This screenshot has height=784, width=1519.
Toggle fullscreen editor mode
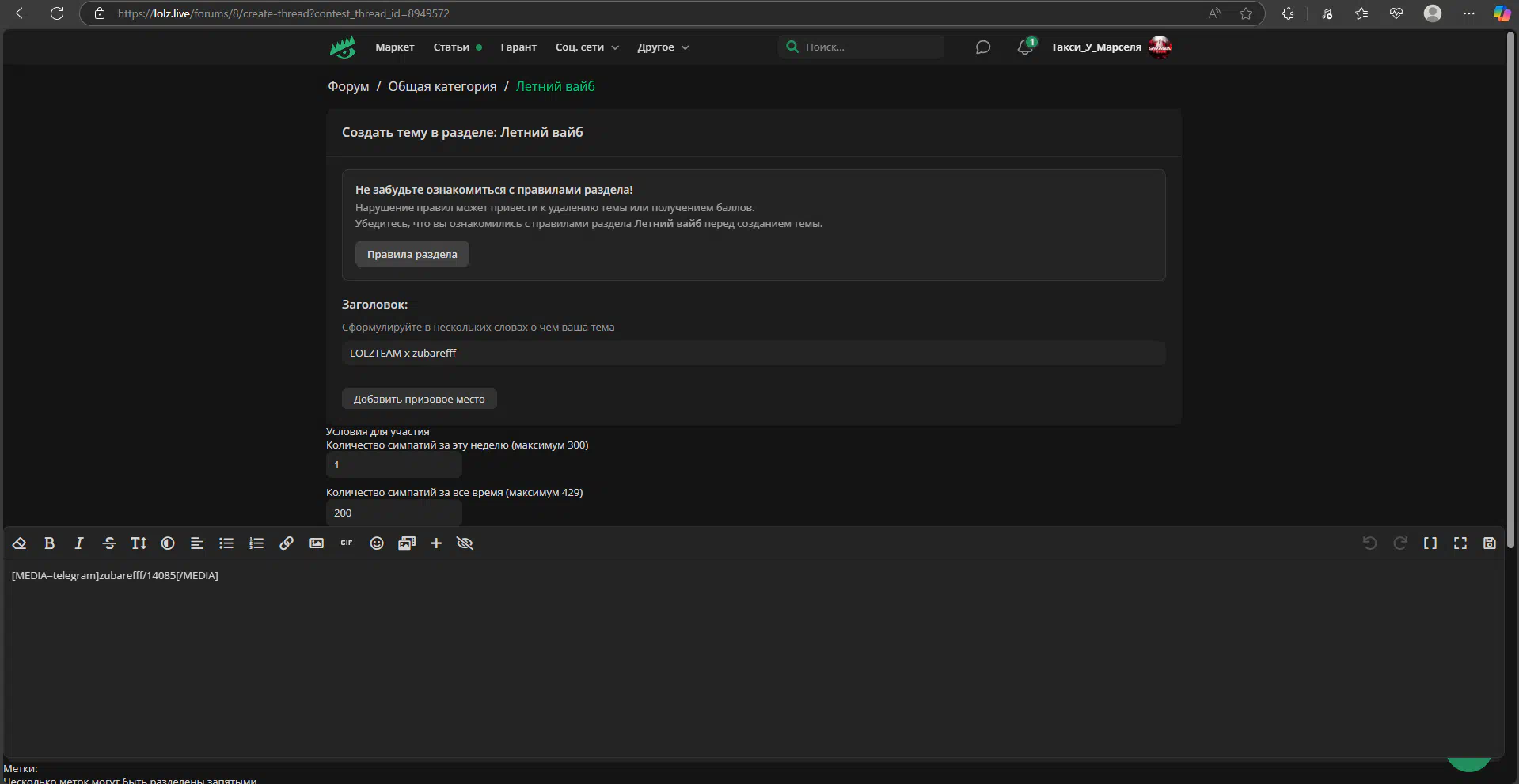(1460, 543)
